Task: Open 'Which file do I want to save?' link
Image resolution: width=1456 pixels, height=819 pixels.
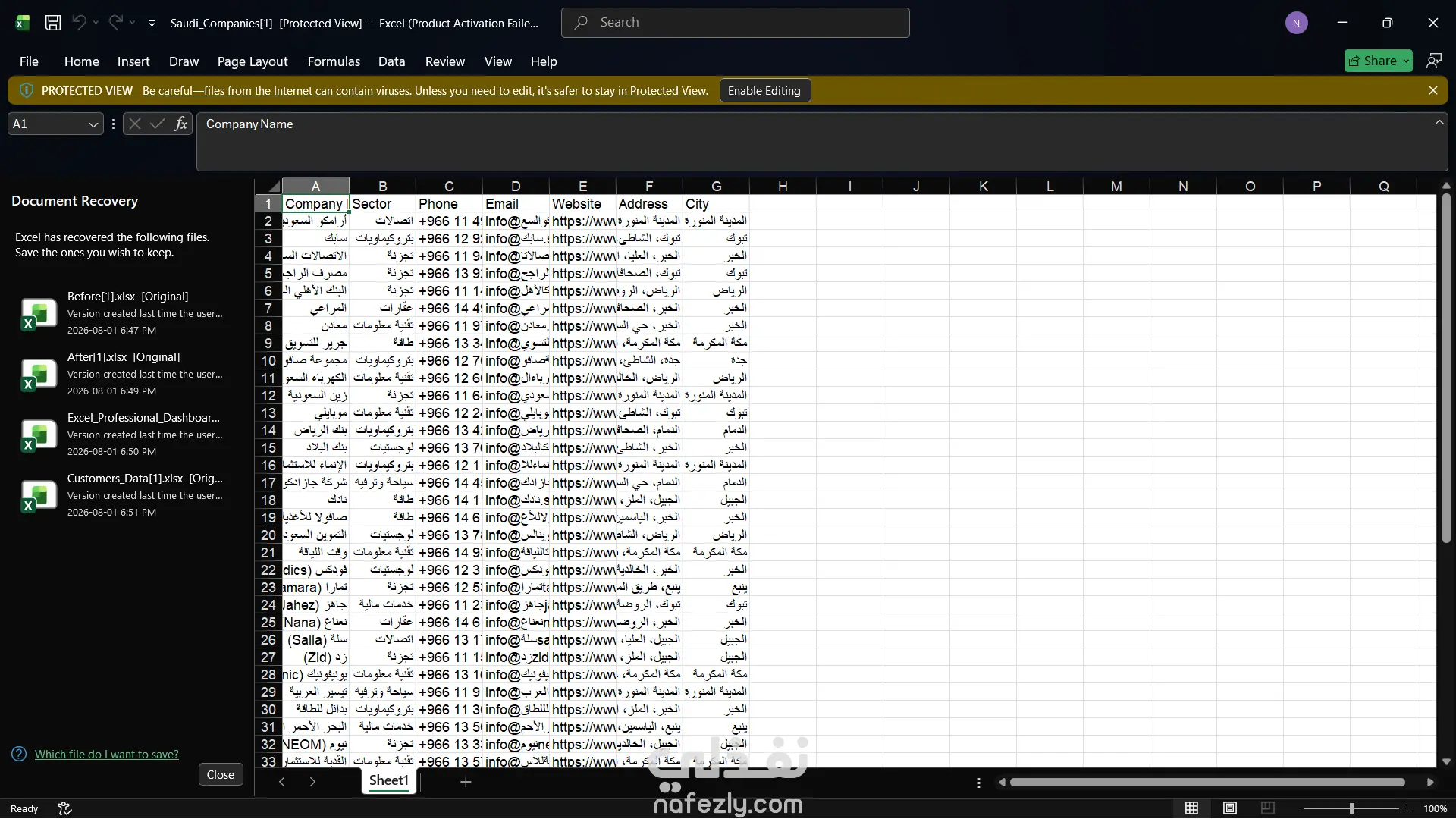Action: click(x=107, y=755)
